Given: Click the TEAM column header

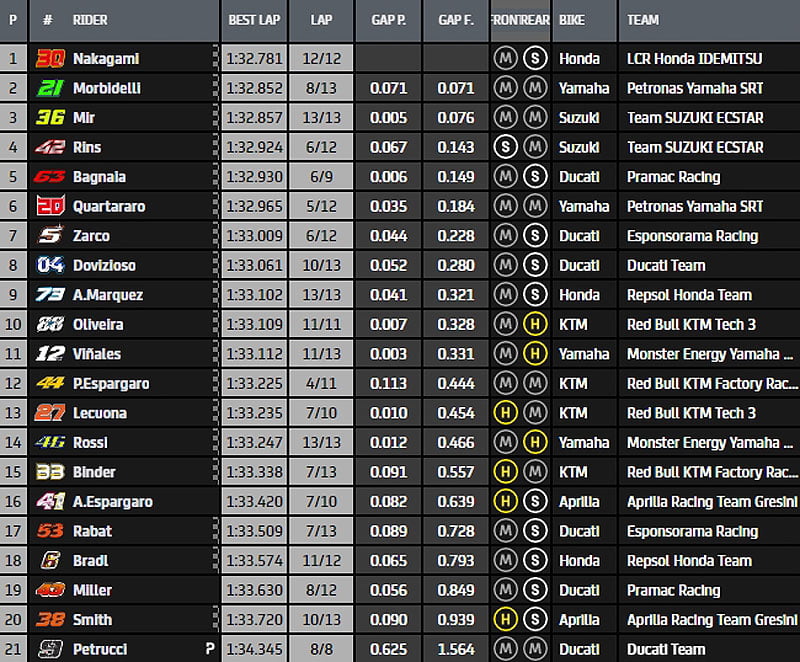Looking at the screenshot, I should pos(643,19).
